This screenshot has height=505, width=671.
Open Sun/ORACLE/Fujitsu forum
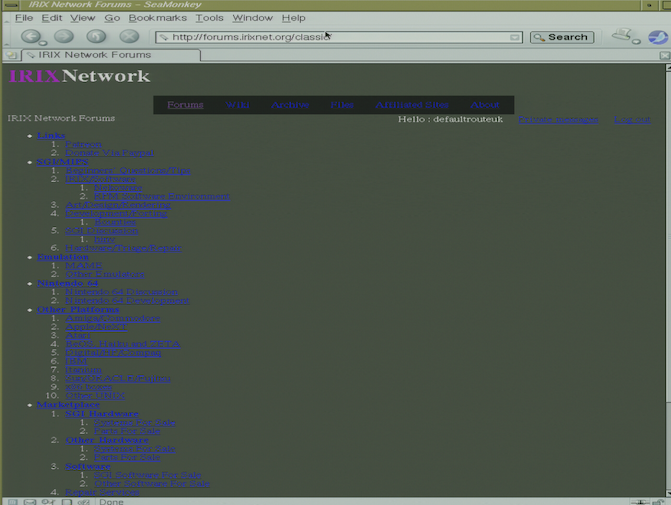(x=118, y=378)
